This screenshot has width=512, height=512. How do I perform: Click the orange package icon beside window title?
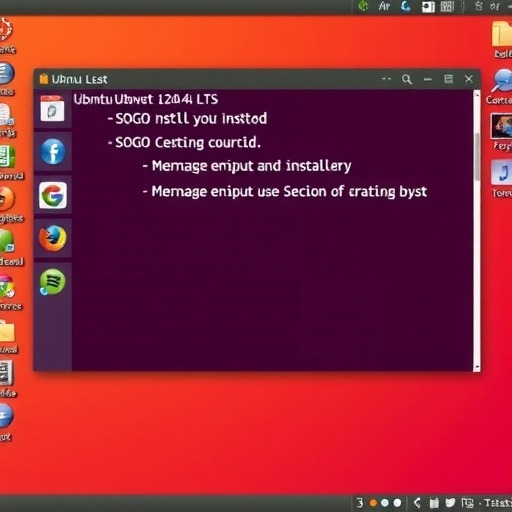pos(44,79)
